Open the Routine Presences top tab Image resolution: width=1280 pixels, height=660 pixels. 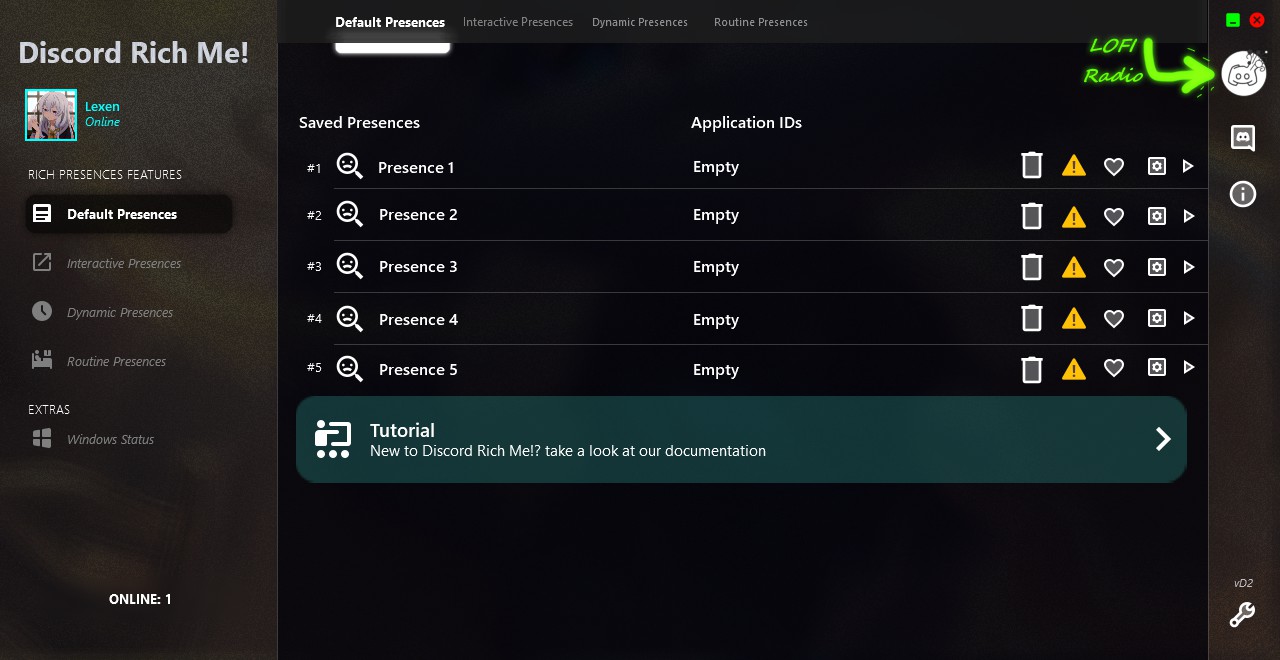point(761,22)
